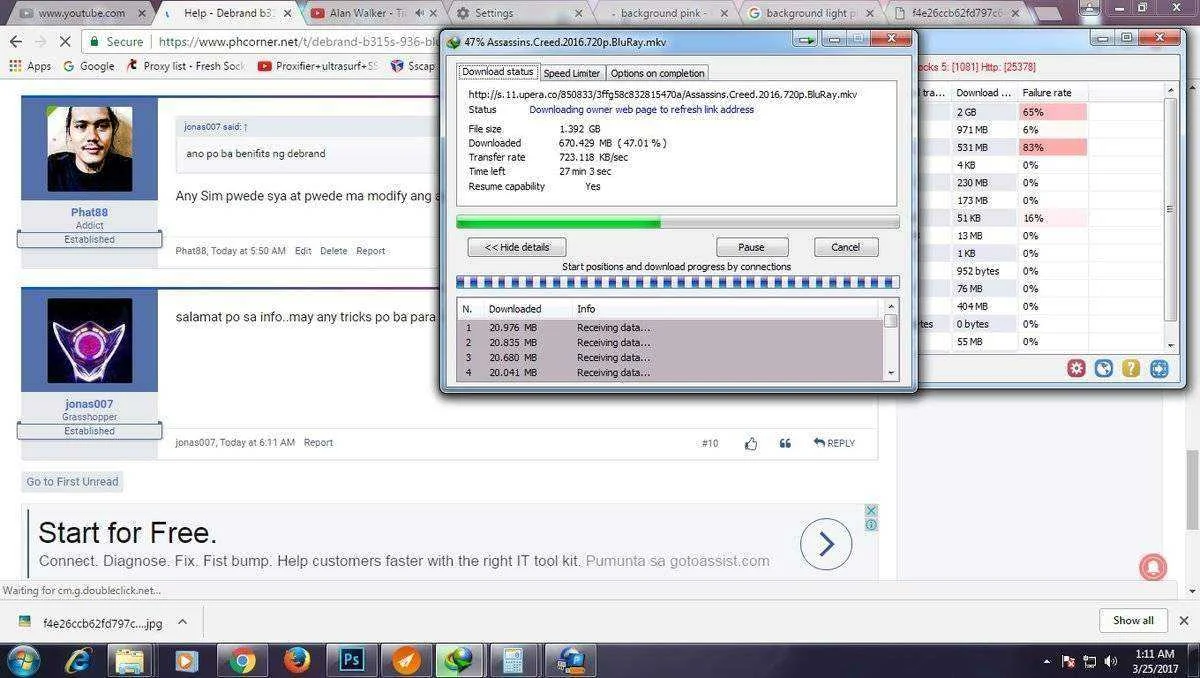Click jonas007's avatar image
This screenshot has height=678, width=1200.
point(90,341)
